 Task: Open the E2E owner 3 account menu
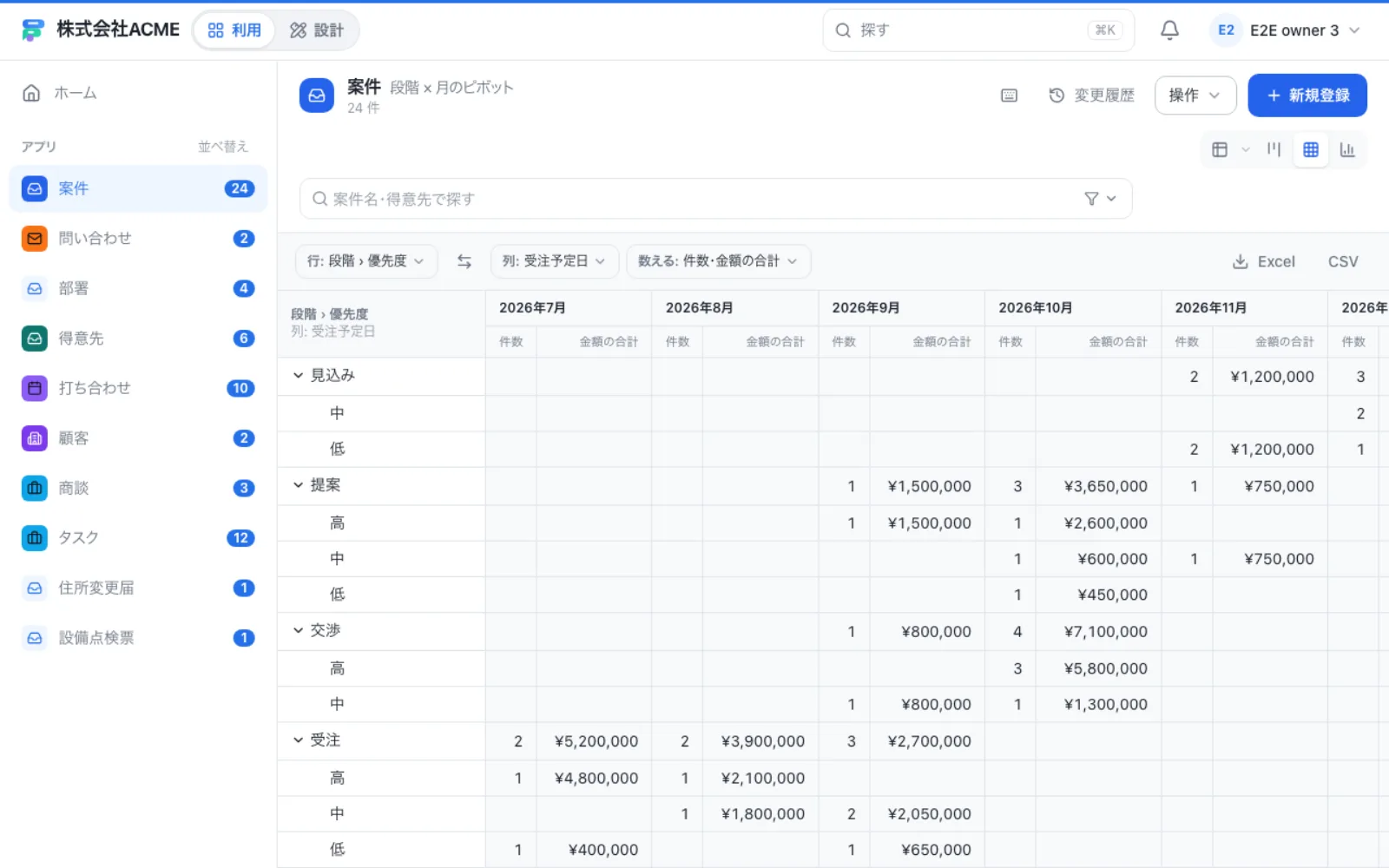pyautogui.click(x=1287, y=30)
